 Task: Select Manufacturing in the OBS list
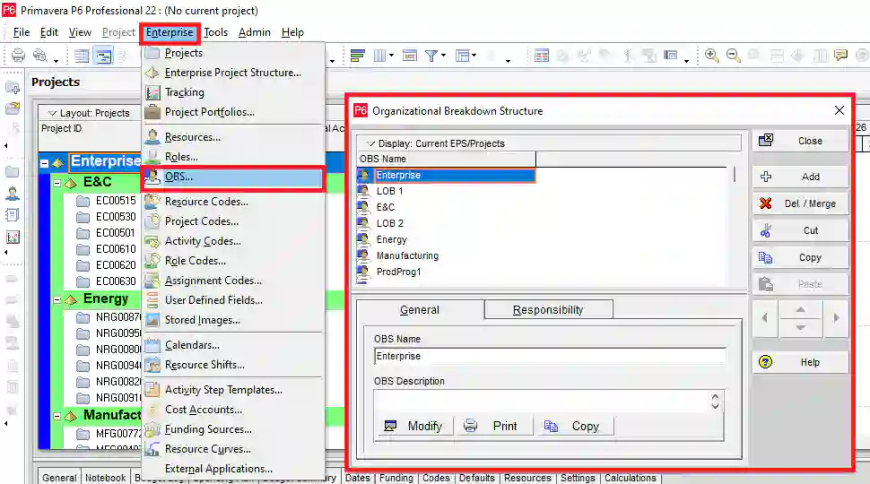[407, 256]
